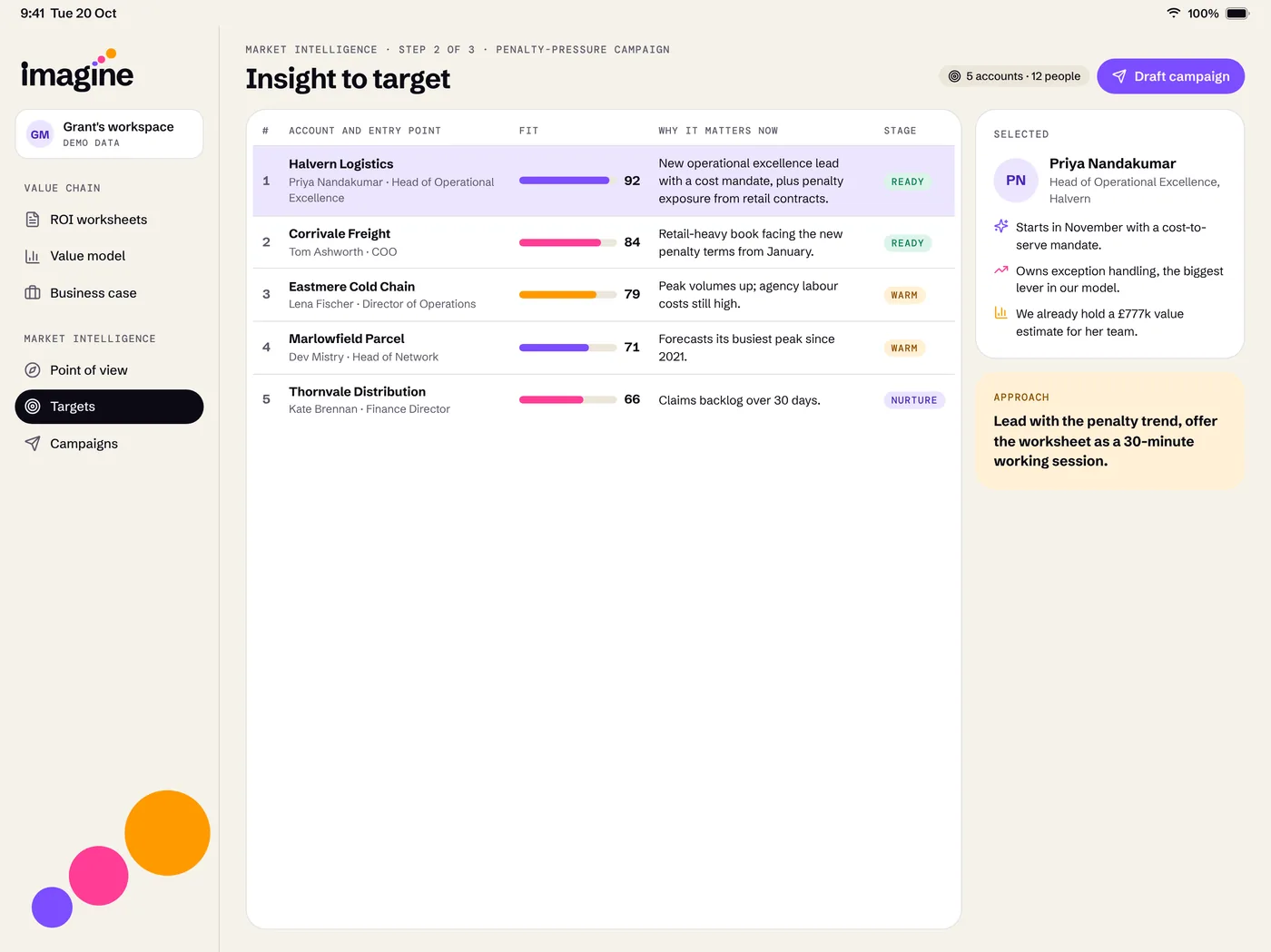Click the FIT column header
The height and width of the screenshot is (952, 1271).
point(529,131)
